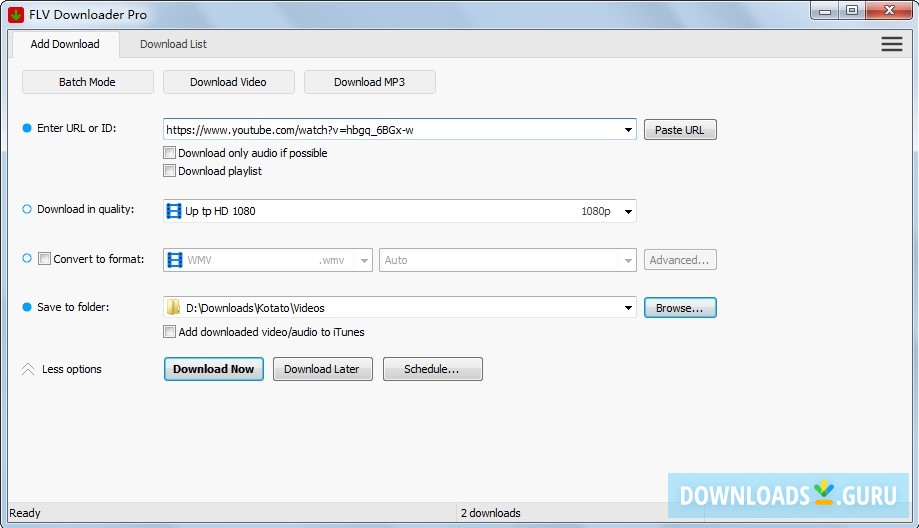Click the 1080p label in quality box
The image size is (919, 528).
coord(595,211)
